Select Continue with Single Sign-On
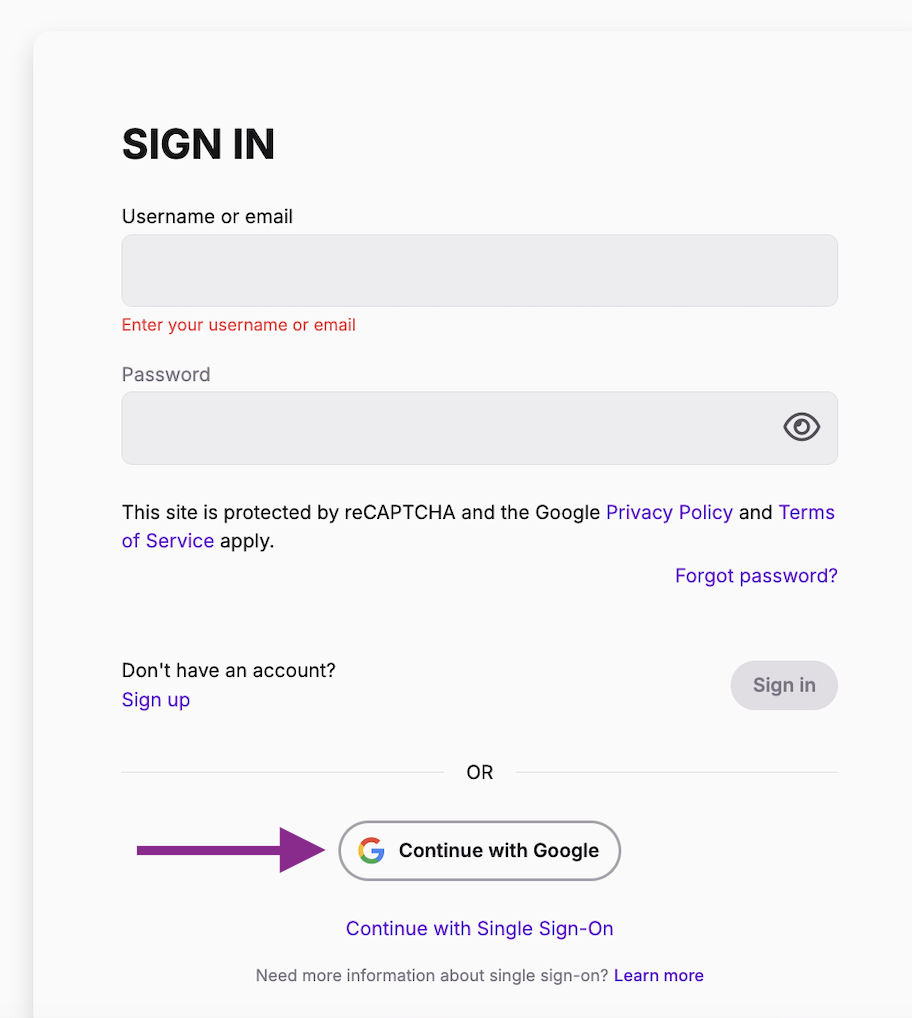The width and height of the screenshot is (912, 1018). tap(479, 928)
